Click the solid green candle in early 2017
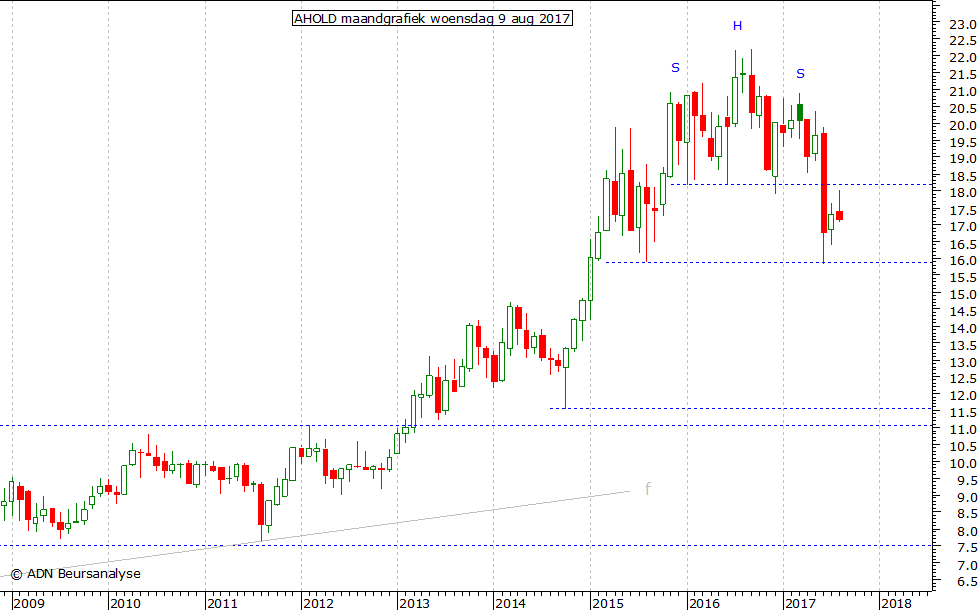 click(x=799, y=112)
